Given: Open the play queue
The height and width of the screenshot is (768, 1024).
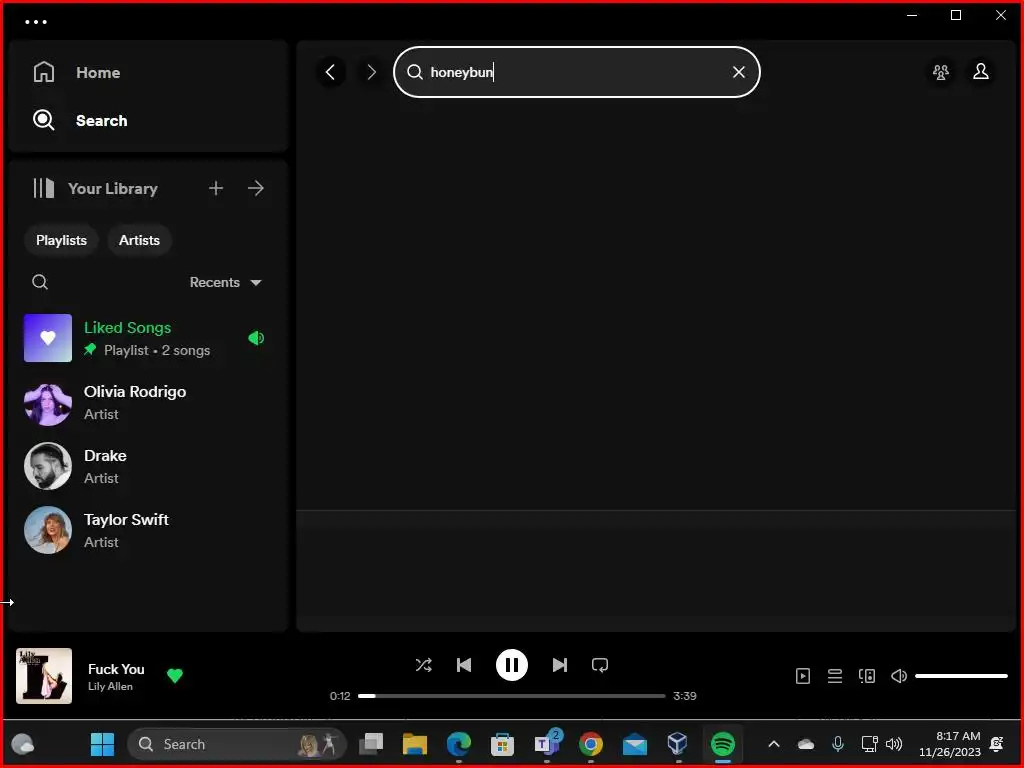Looking at the screenshot, I should pos(835,676).
